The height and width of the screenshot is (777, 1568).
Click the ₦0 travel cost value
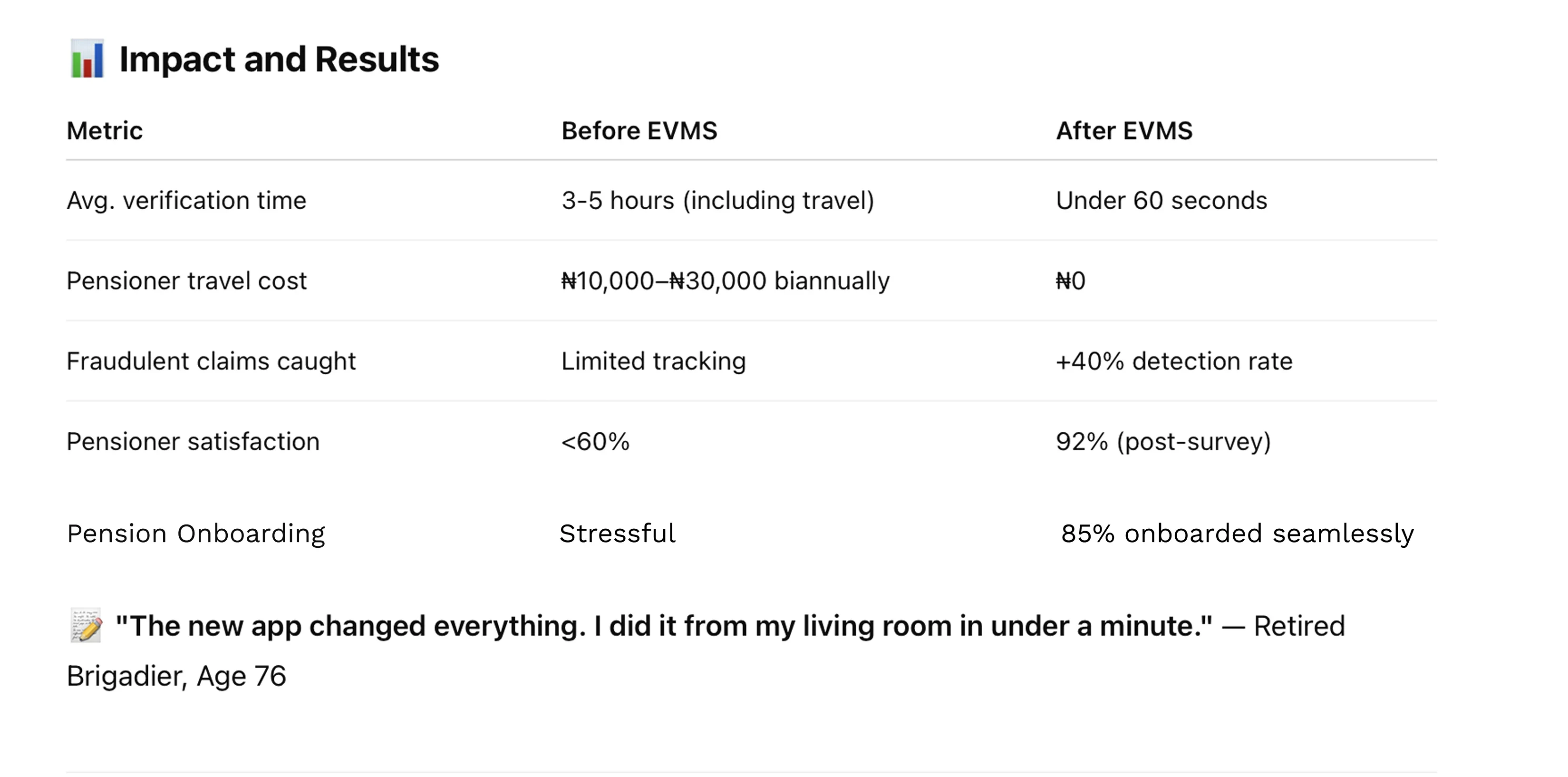(x=1070, y=281)
